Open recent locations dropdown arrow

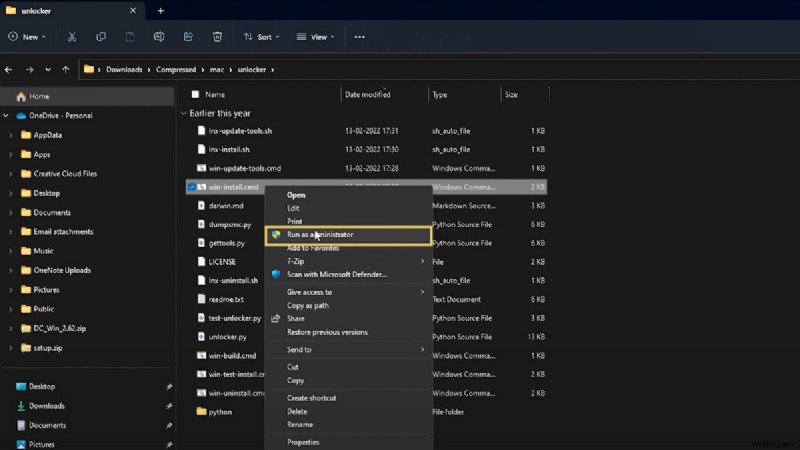tap(48, 69)
